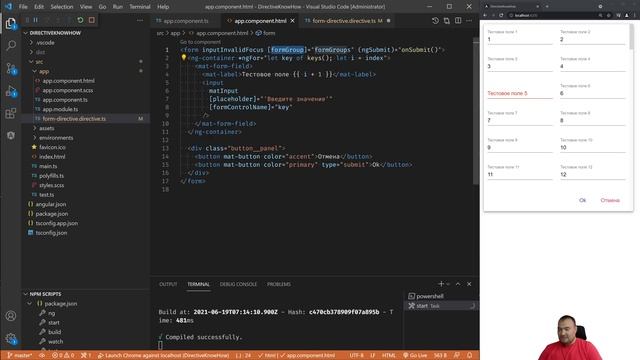The height and width of the screenshot is (360, 640).
Task: Open the Run and Debug view
Action: pyautogui.click(x=11, y=91)
